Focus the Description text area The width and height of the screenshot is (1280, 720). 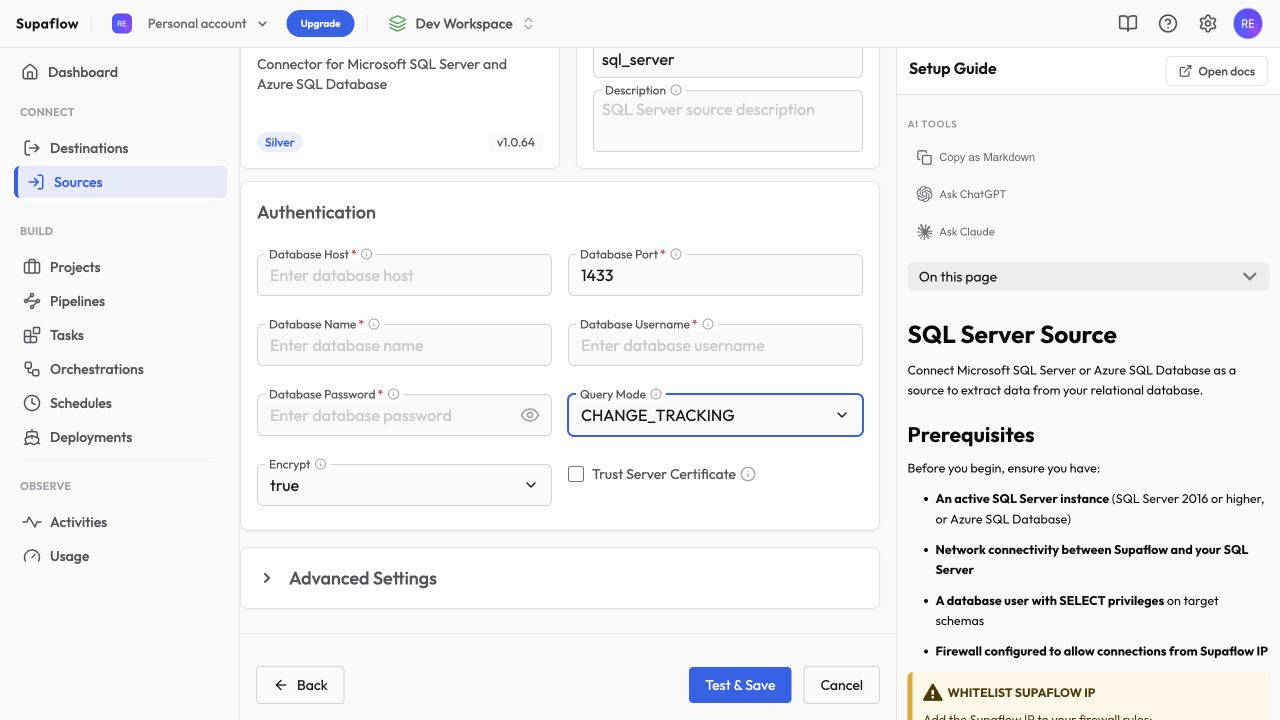728,121
